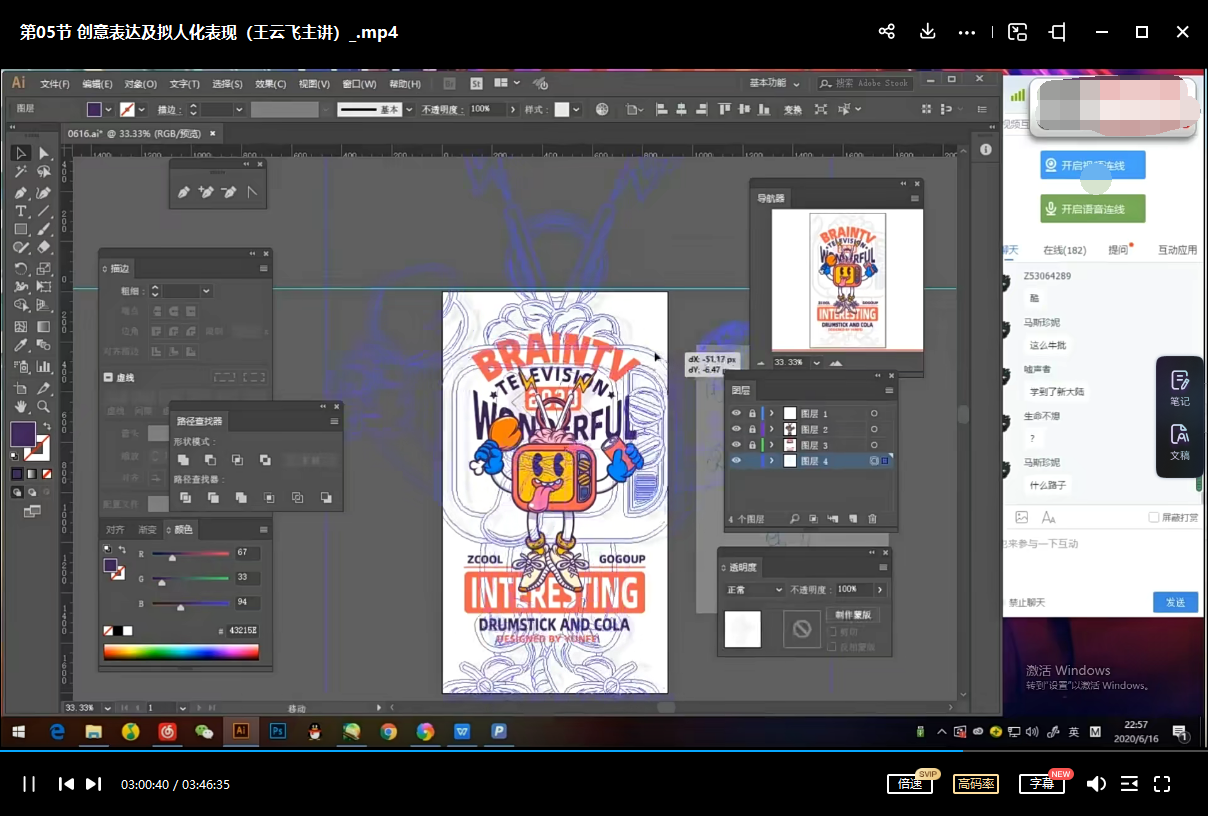Click 制作蒙版 make mask button

click(x=853, y=615)
